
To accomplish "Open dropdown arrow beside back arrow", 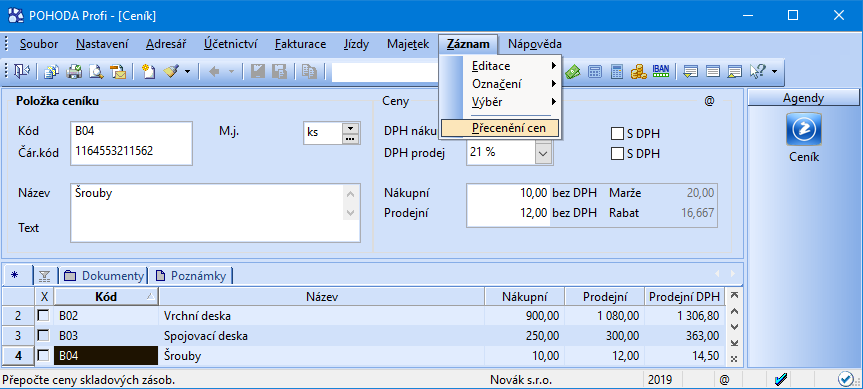I will 231,72.
